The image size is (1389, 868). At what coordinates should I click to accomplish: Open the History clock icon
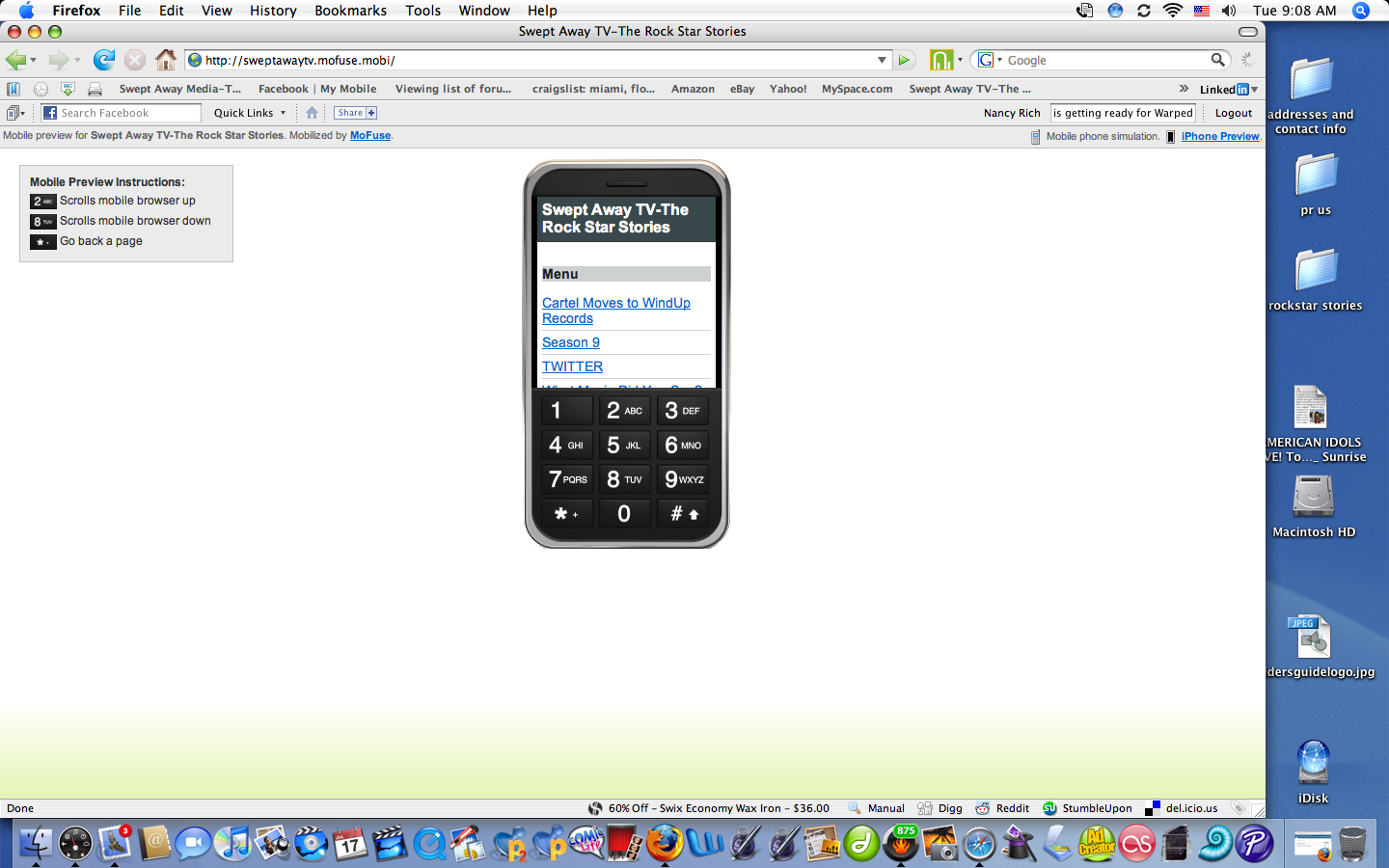pos(41,89)
